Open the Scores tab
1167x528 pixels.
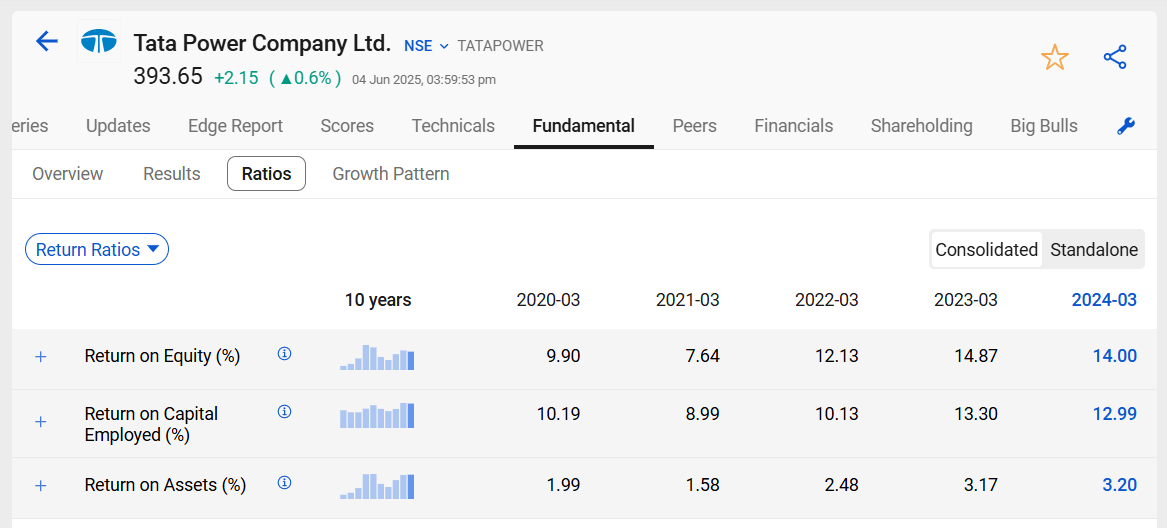point(347,126)
